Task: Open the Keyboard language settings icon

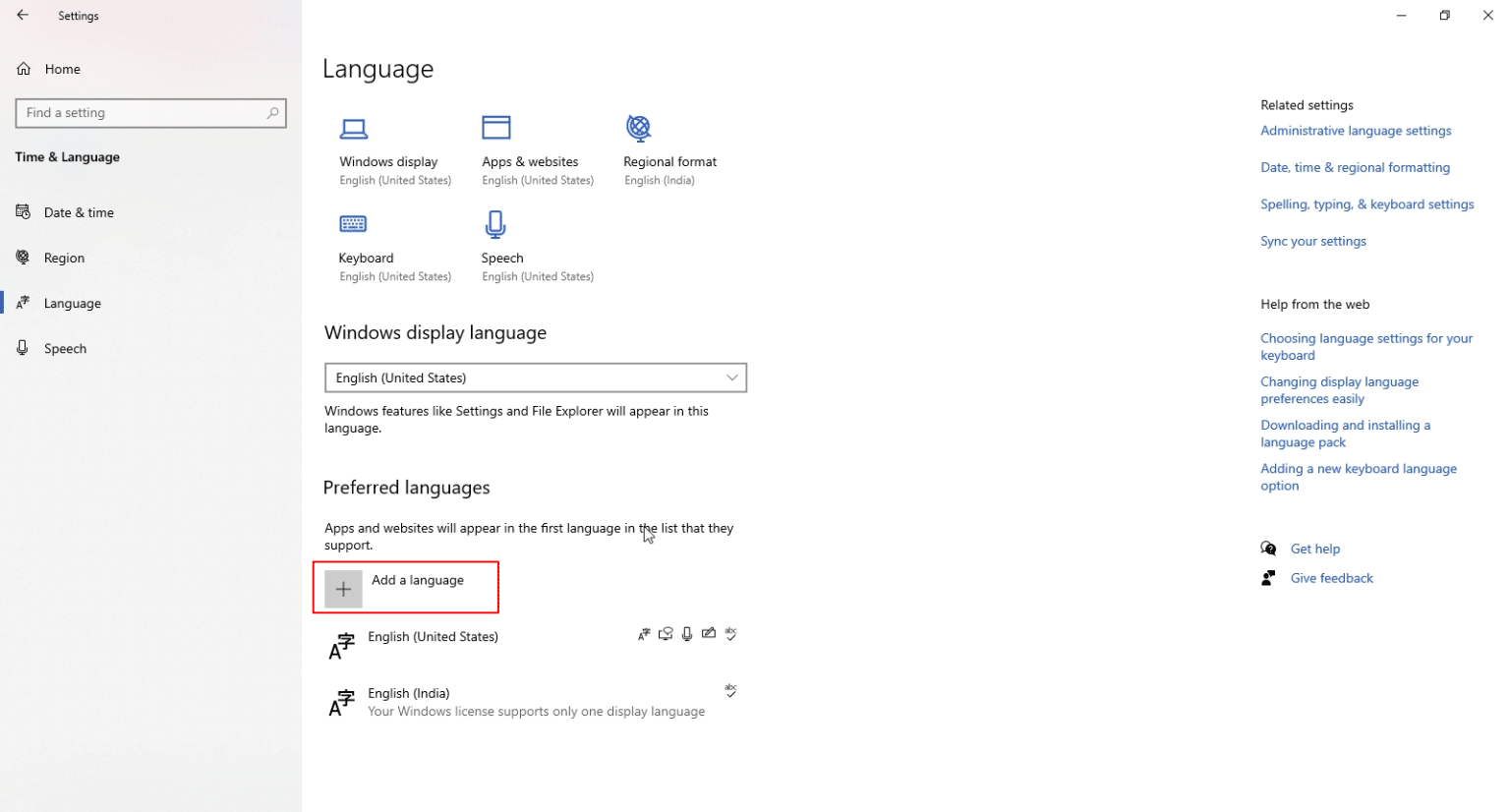Action: coord(354,223)
